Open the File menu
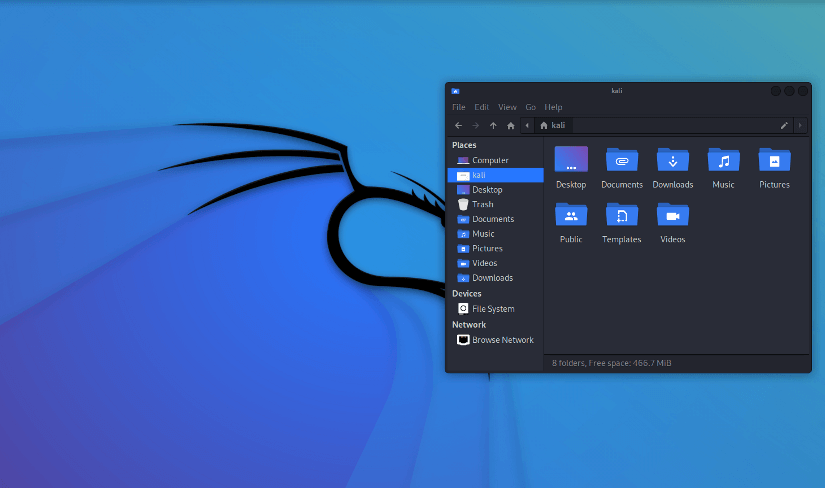This screenshot has height=488, width=825. 459,107
